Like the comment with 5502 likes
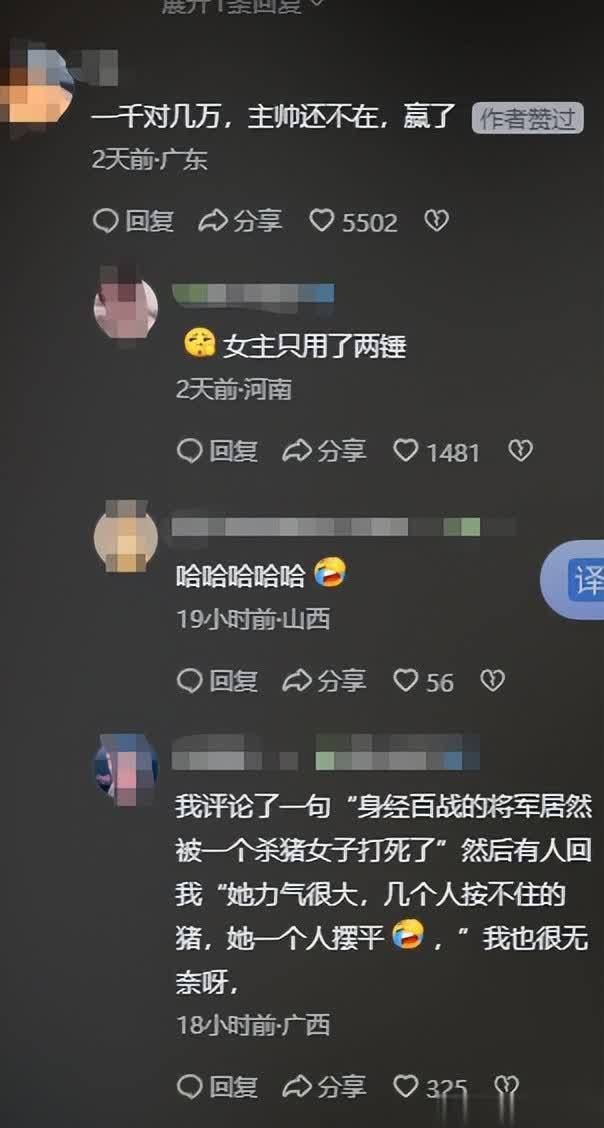The width and height of the screenshot is (604, 1128). pyautogui.click(x=353, y=222)
